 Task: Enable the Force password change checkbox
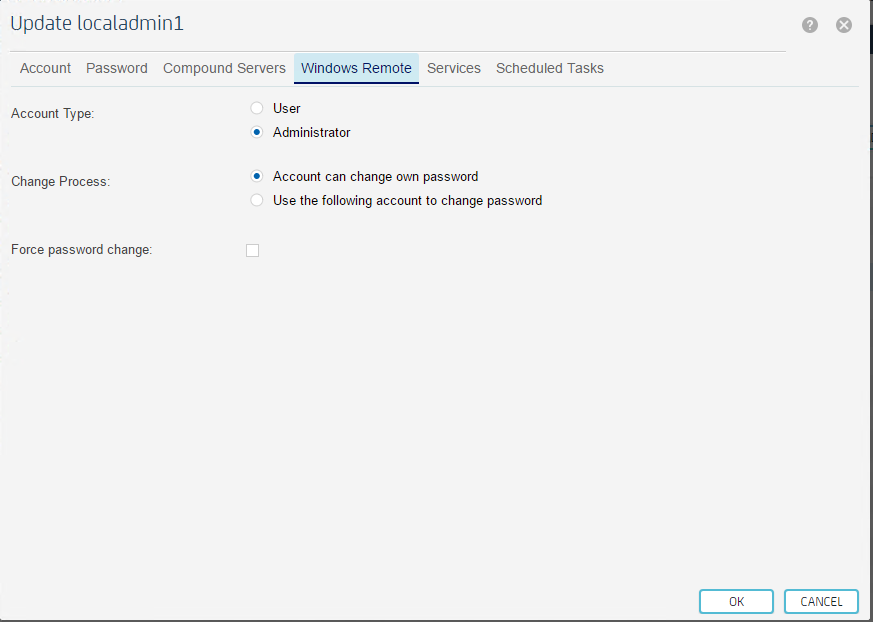[252, 251]
